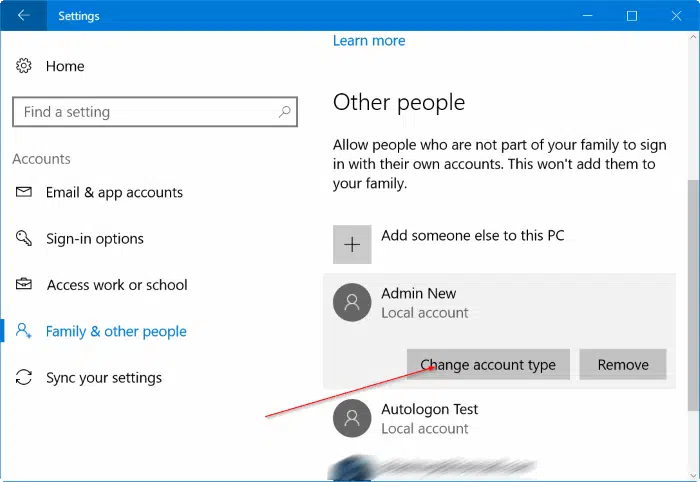Select the Admin New account name
Image resolution: width=700 pixels, height=482 pixels.
click(x=418, y=293)
